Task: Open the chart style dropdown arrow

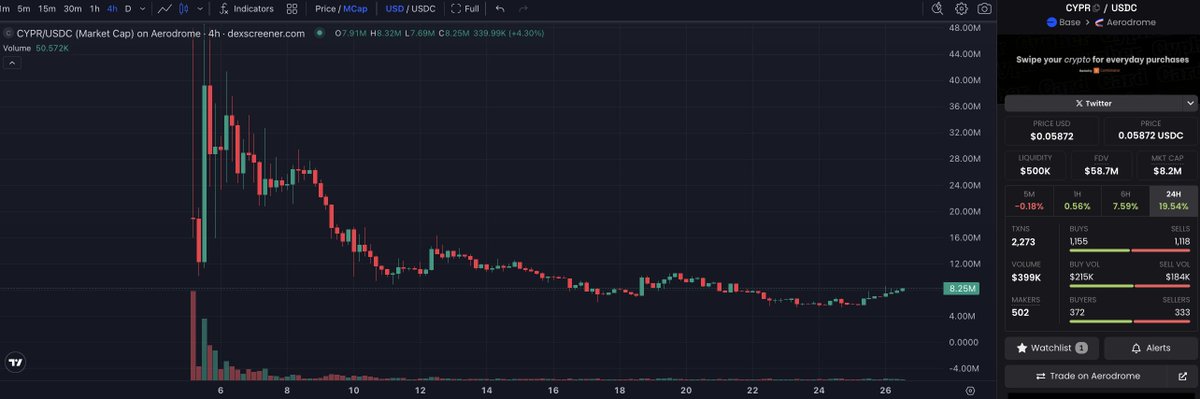Action: click(x=199, y=8)
